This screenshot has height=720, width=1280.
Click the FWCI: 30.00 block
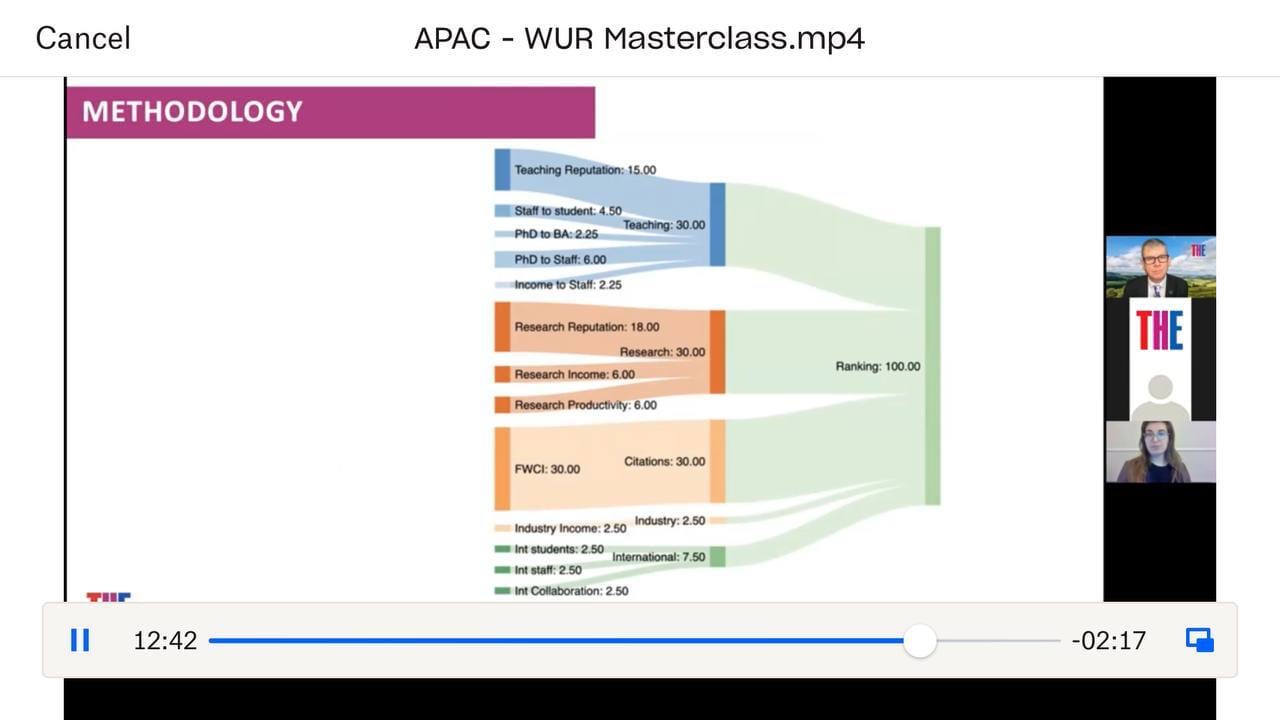[x=502, y=468]
